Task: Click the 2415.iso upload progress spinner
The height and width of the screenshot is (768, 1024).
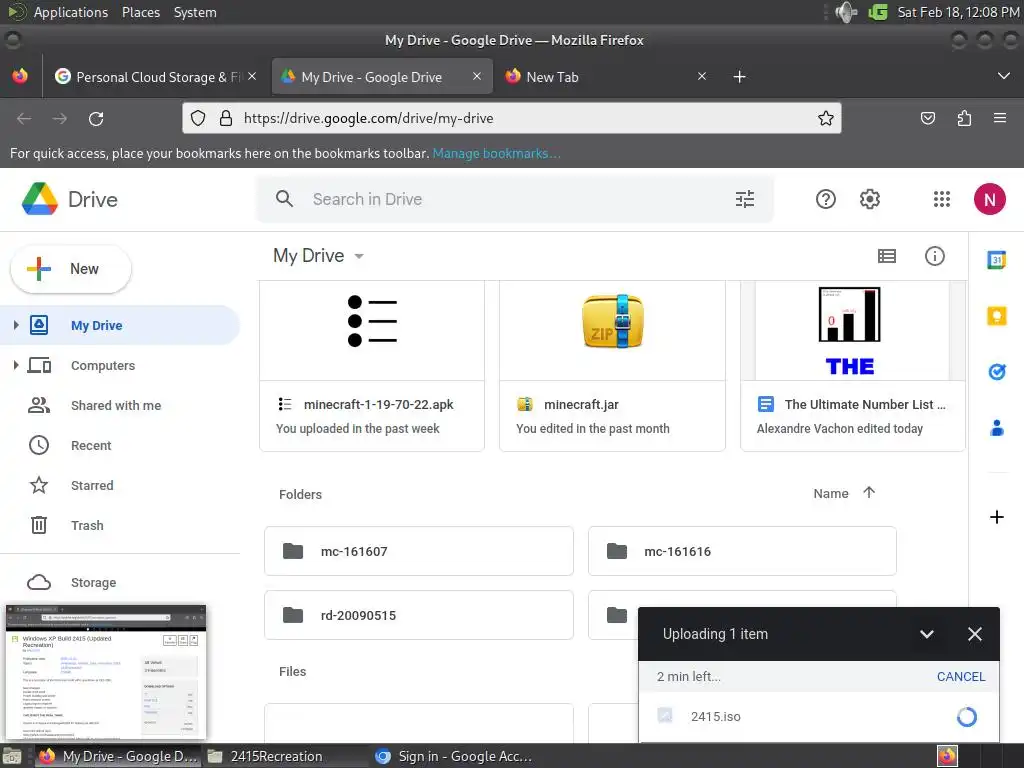Action: coord(967,716)
